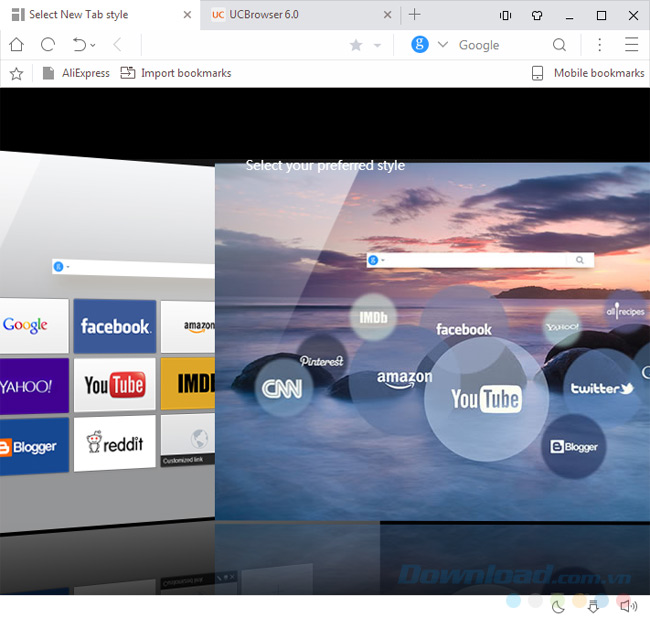Screen dimensions: 650x617
Task: Bookmark this page with the star icon
Action: pyautogui.click(x=355, y=45)
